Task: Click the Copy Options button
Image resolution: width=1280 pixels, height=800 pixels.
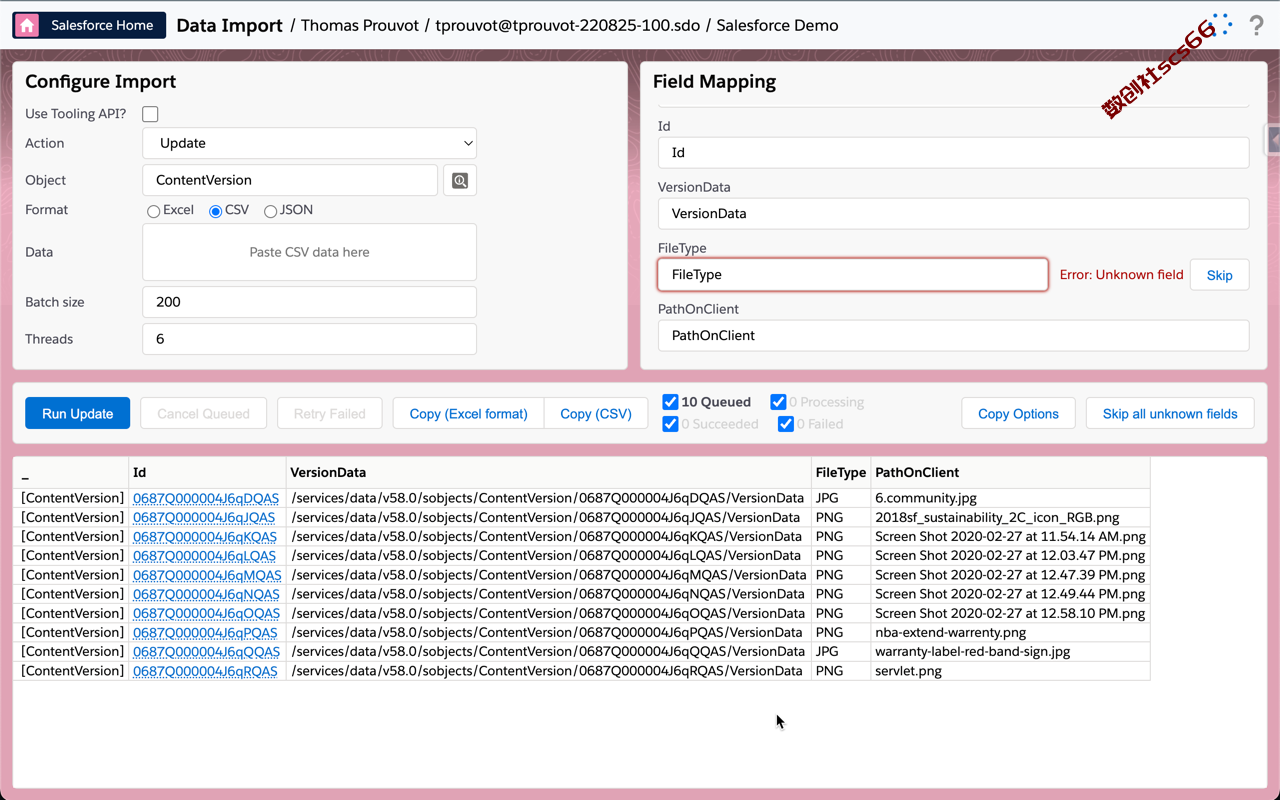Action: click(x=1018, y=413)
